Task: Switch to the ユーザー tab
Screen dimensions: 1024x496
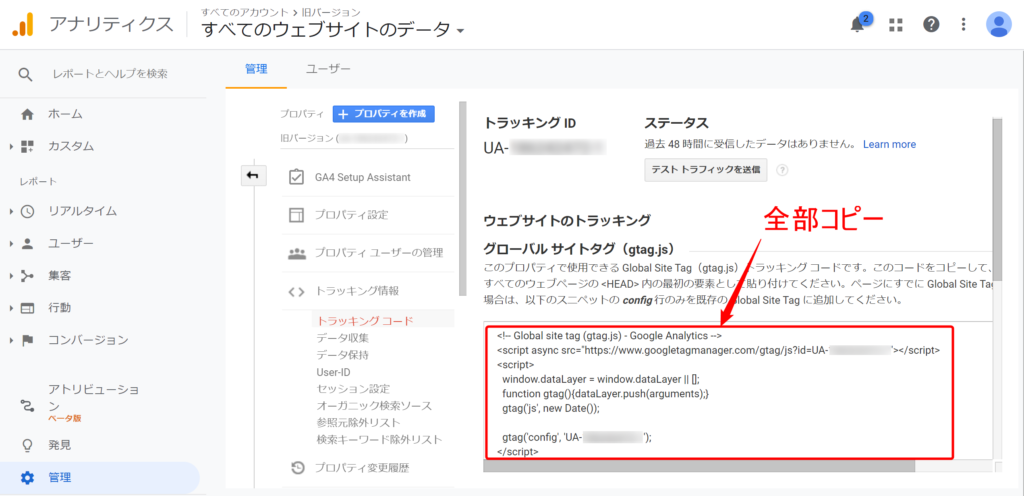Action: point(328,69)
